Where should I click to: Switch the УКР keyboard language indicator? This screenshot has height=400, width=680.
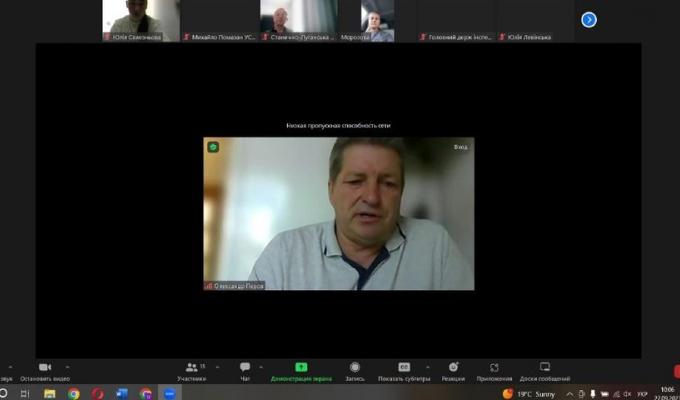point(642,394)
